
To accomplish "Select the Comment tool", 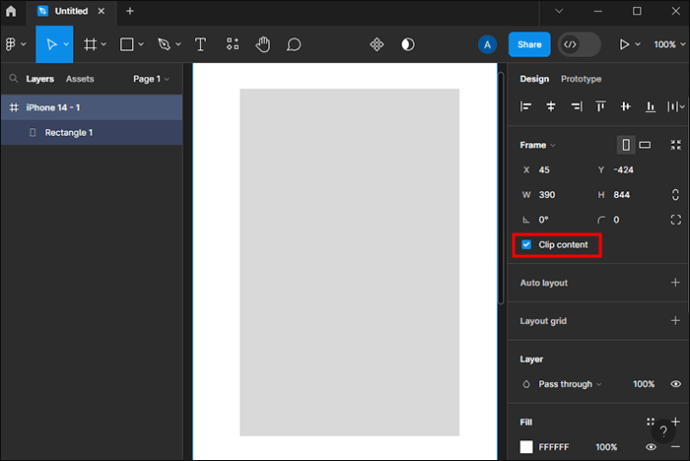I will 294,45.
